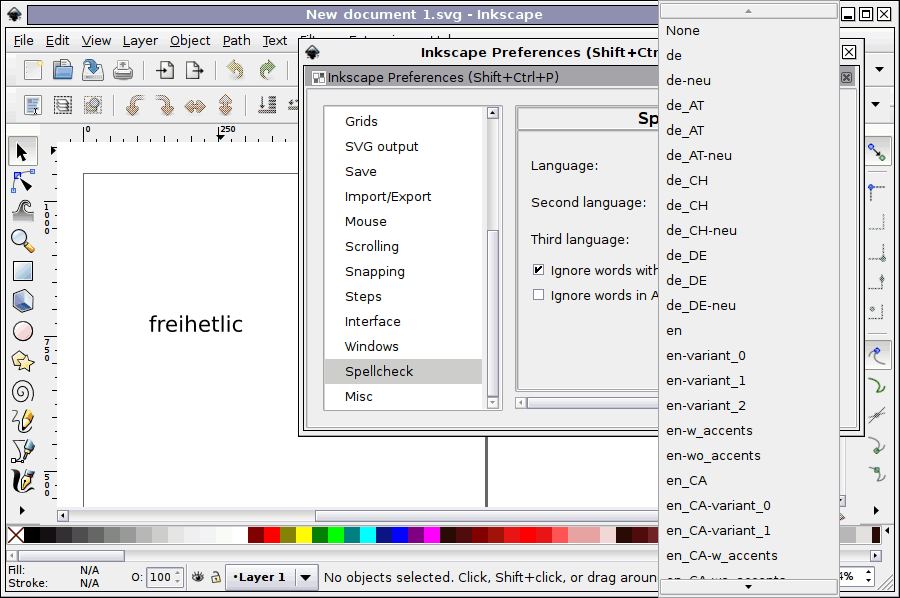Select all in all layers icon
This screenshot has width=900, height=598.
(63, 105)
